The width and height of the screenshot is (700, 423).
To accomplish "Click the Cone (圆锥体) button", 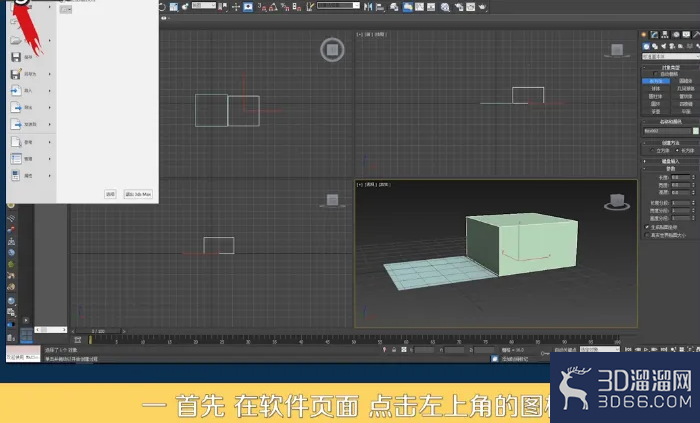I will [x=686, y=81].
